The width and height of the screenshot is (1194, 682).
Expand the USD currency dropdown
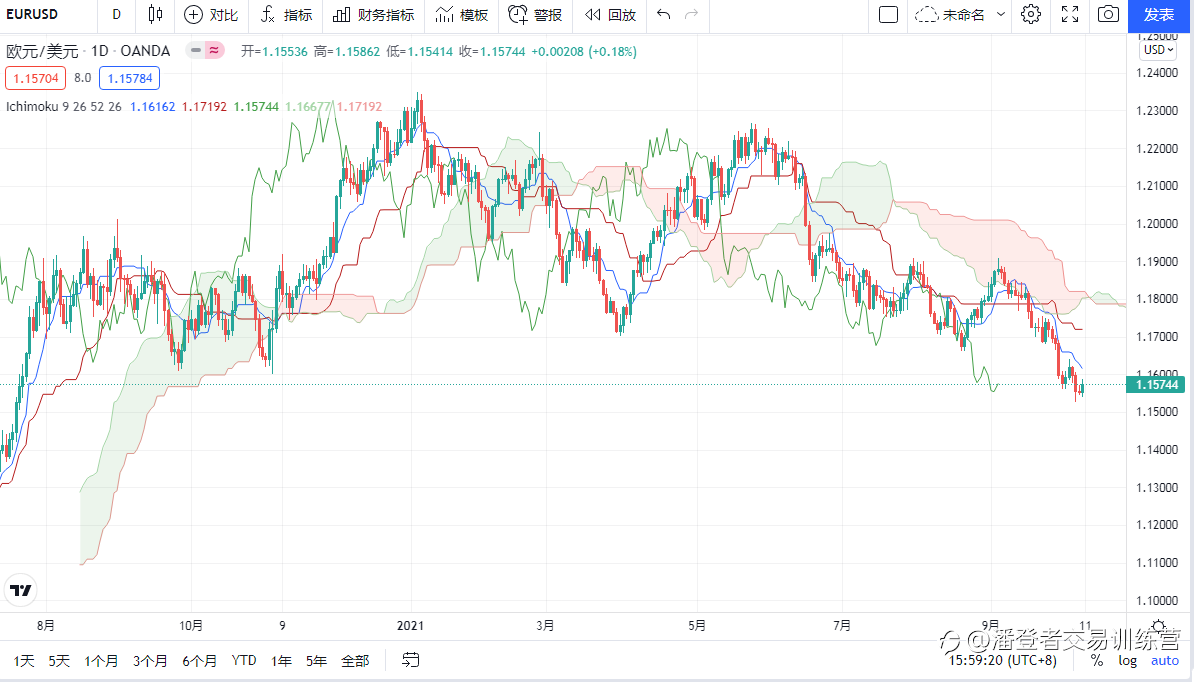(1159, 50)
